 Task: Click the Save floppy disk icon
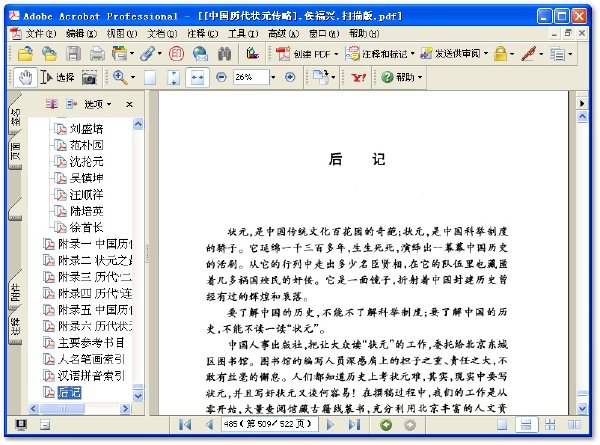(x=73, y=54)
